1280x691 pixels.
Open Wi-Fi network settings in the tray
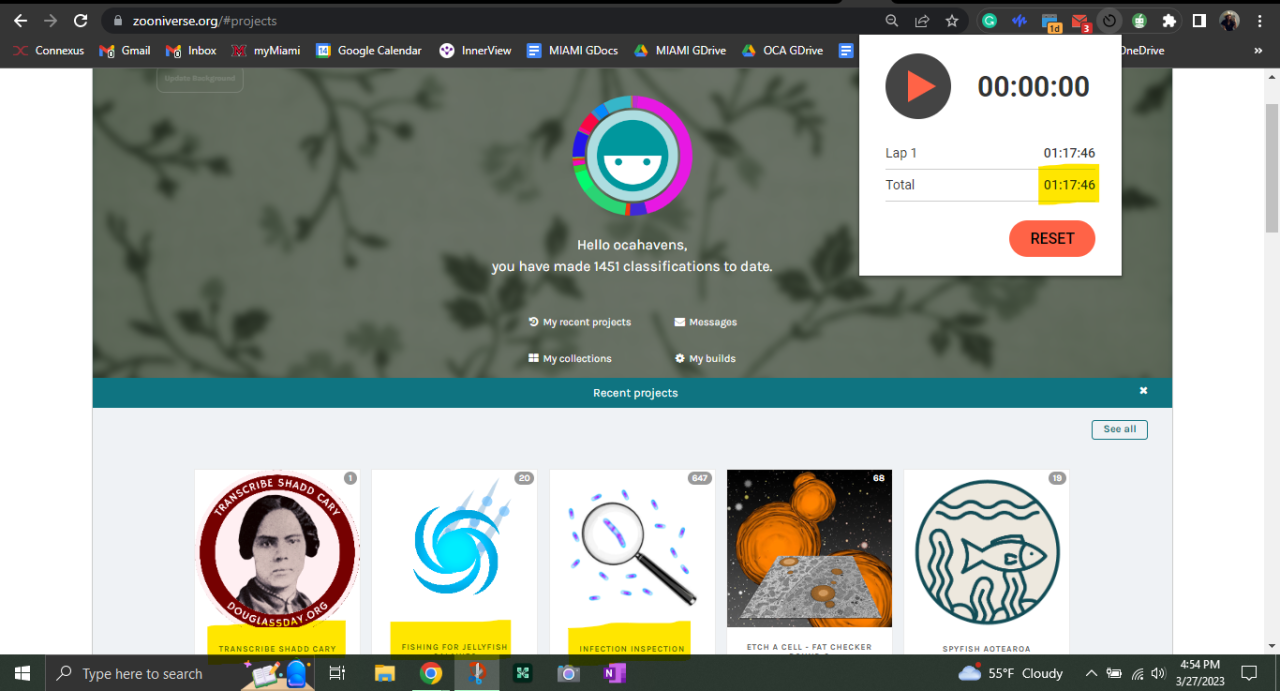pos(1137,673)
